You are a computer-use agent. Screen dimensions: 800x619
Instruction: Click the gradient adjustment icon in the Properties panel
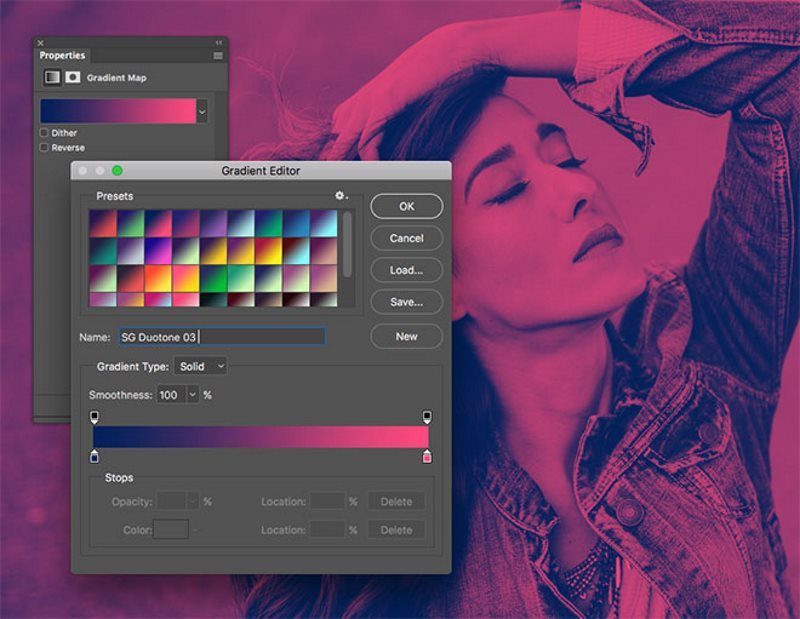click(x=53, y=76)
